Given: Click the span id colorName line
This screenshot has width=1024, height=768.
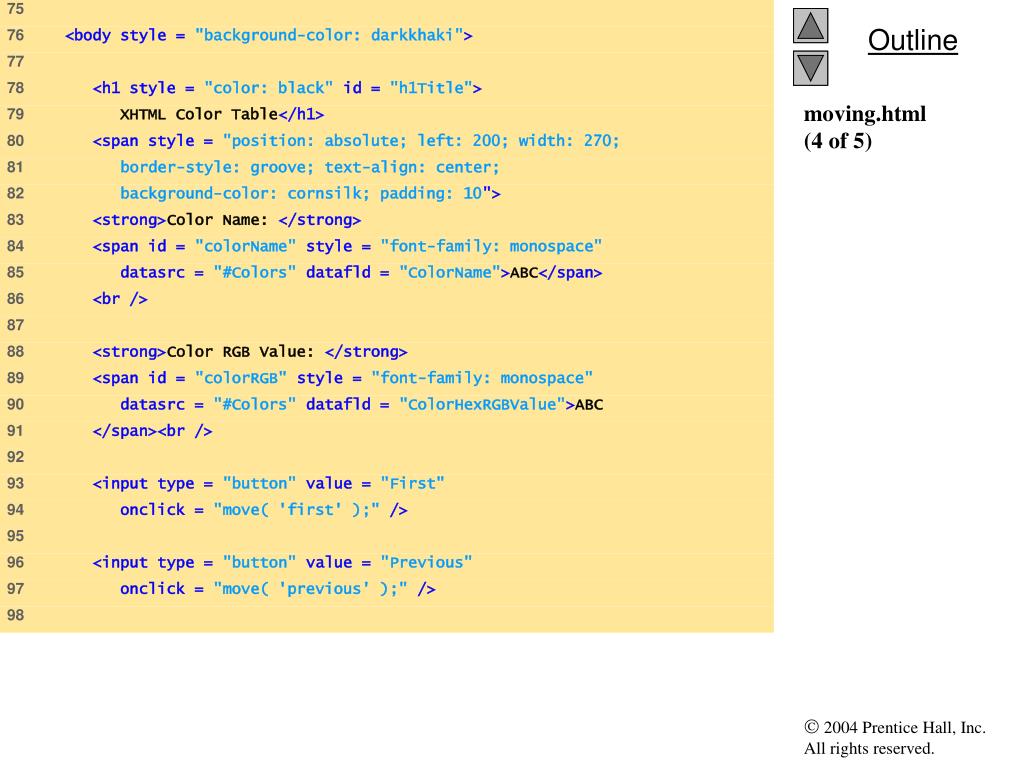Looking at the screenshot, I should [347, 246].
